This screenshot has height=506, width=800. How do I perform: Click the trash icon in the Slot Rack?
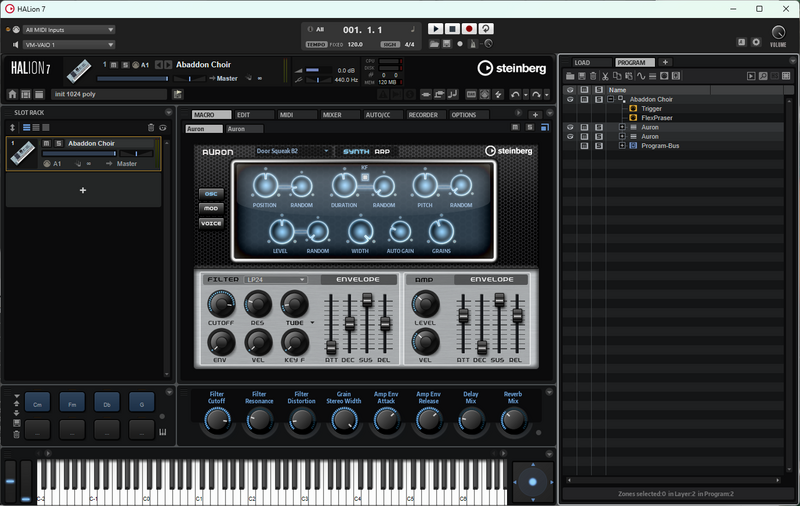151,128
